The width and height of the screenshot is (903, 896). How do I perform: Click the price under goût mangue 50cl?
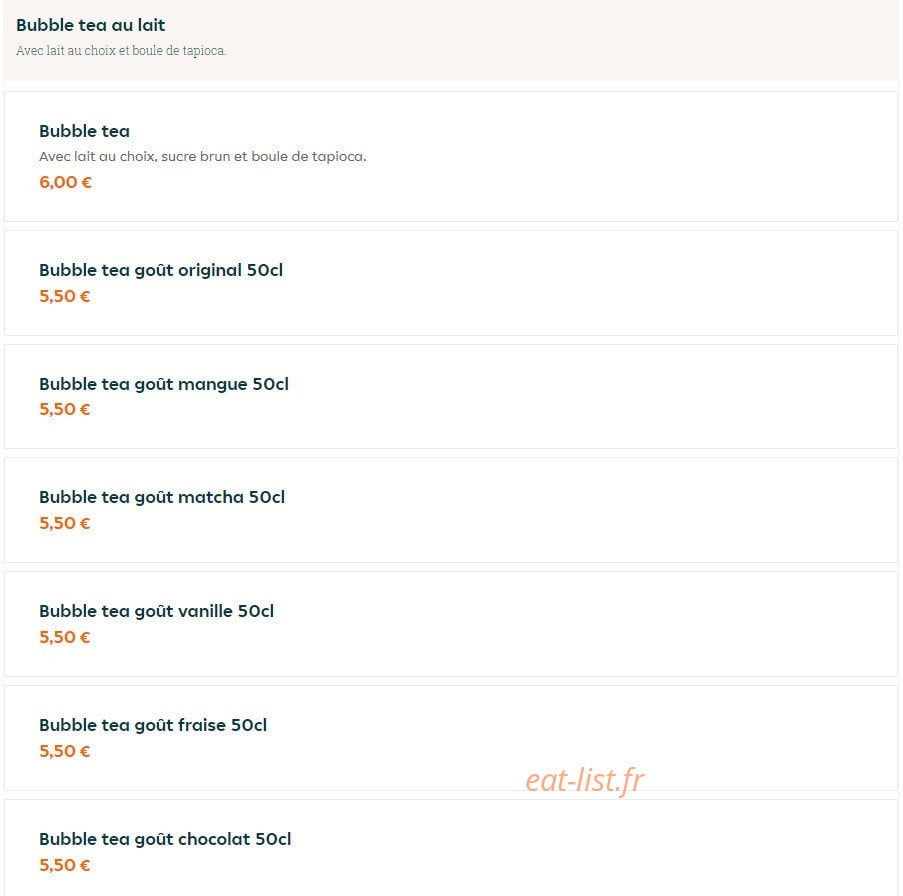tap(64, 409)
